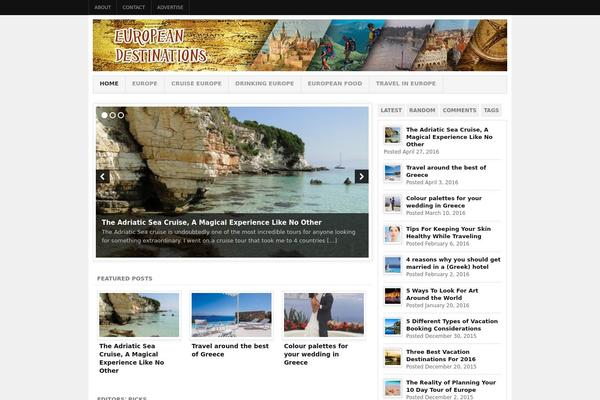The image size is (600, 400).
Task: Click sidebar thumbnail for Adriatic Sea Cruise
Action: pos(393,135)
